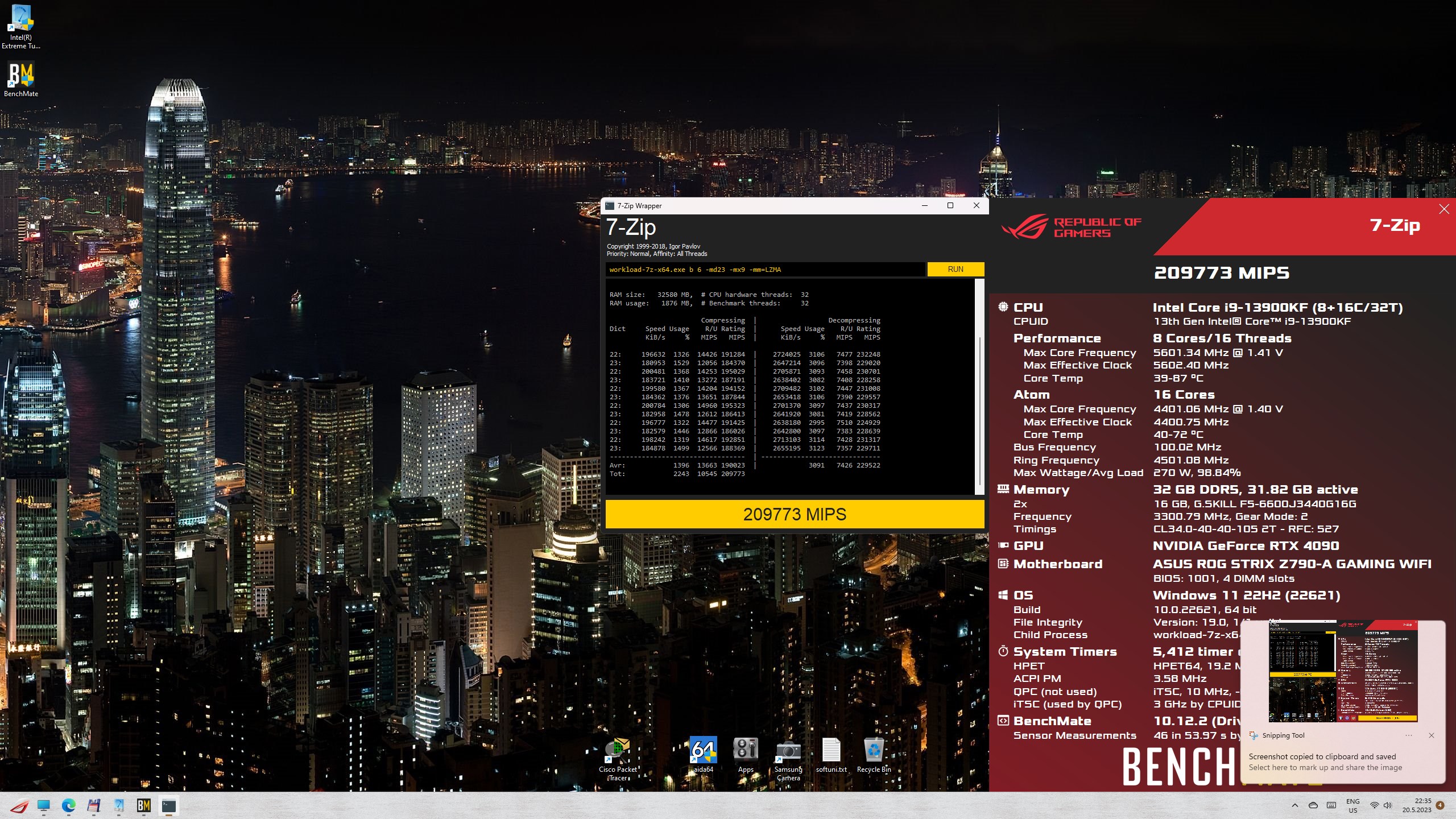This screenshot has height=819, width=1456.
Task: Open the volume speaker tray icon
Action: (x=1387, y=805)
